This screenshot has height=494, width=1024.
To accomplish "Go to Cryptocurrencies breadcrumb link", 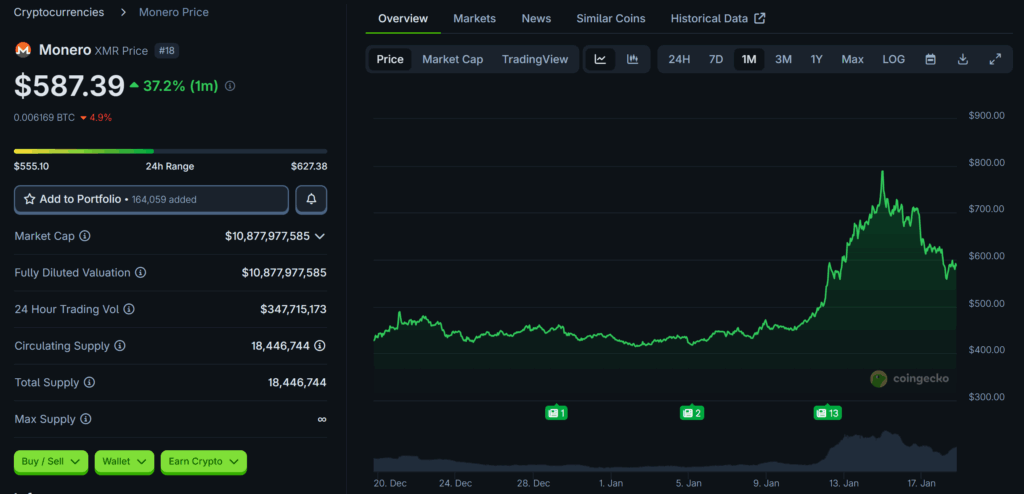I will (59, 12).
